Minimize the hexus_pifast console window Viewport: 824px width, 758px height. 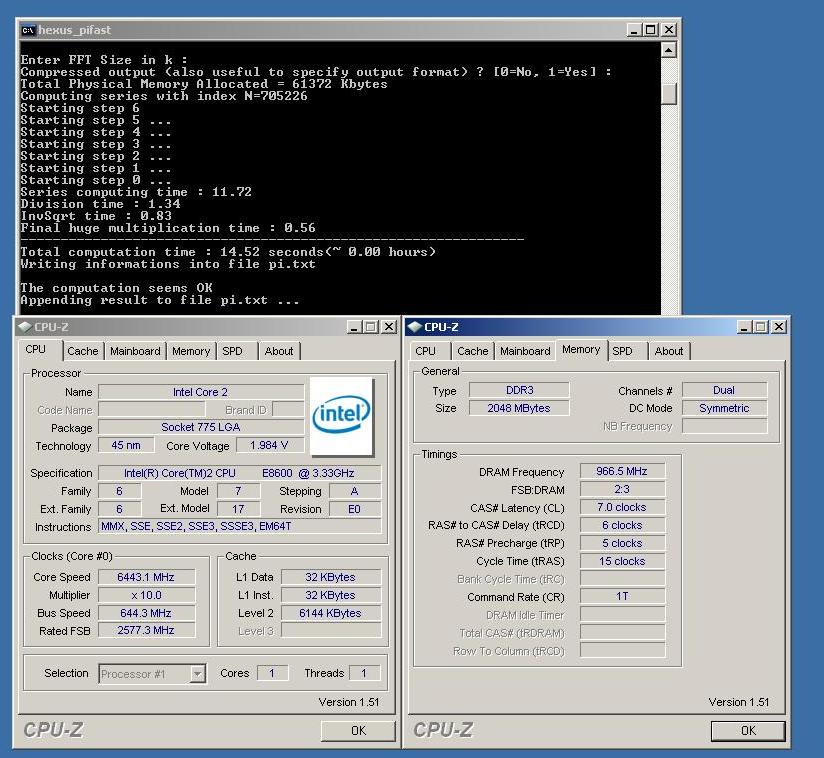tap(634, 30)
